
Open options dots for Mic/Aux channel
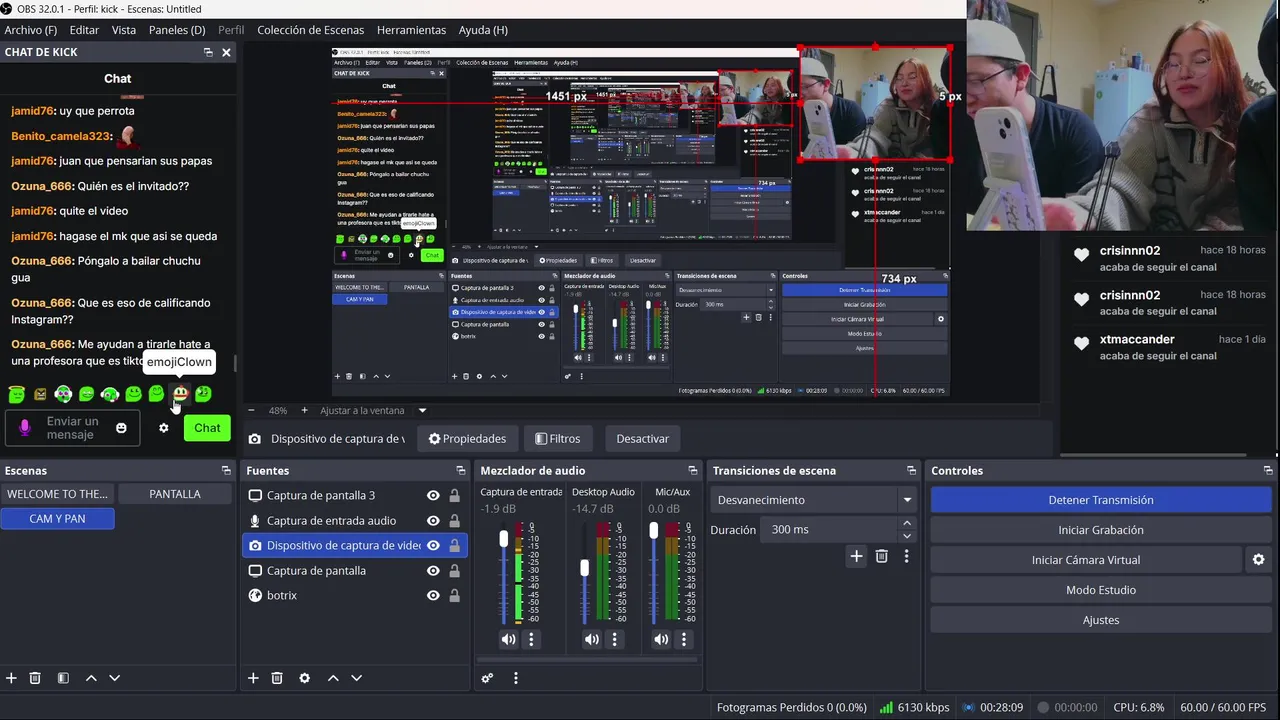684,639
